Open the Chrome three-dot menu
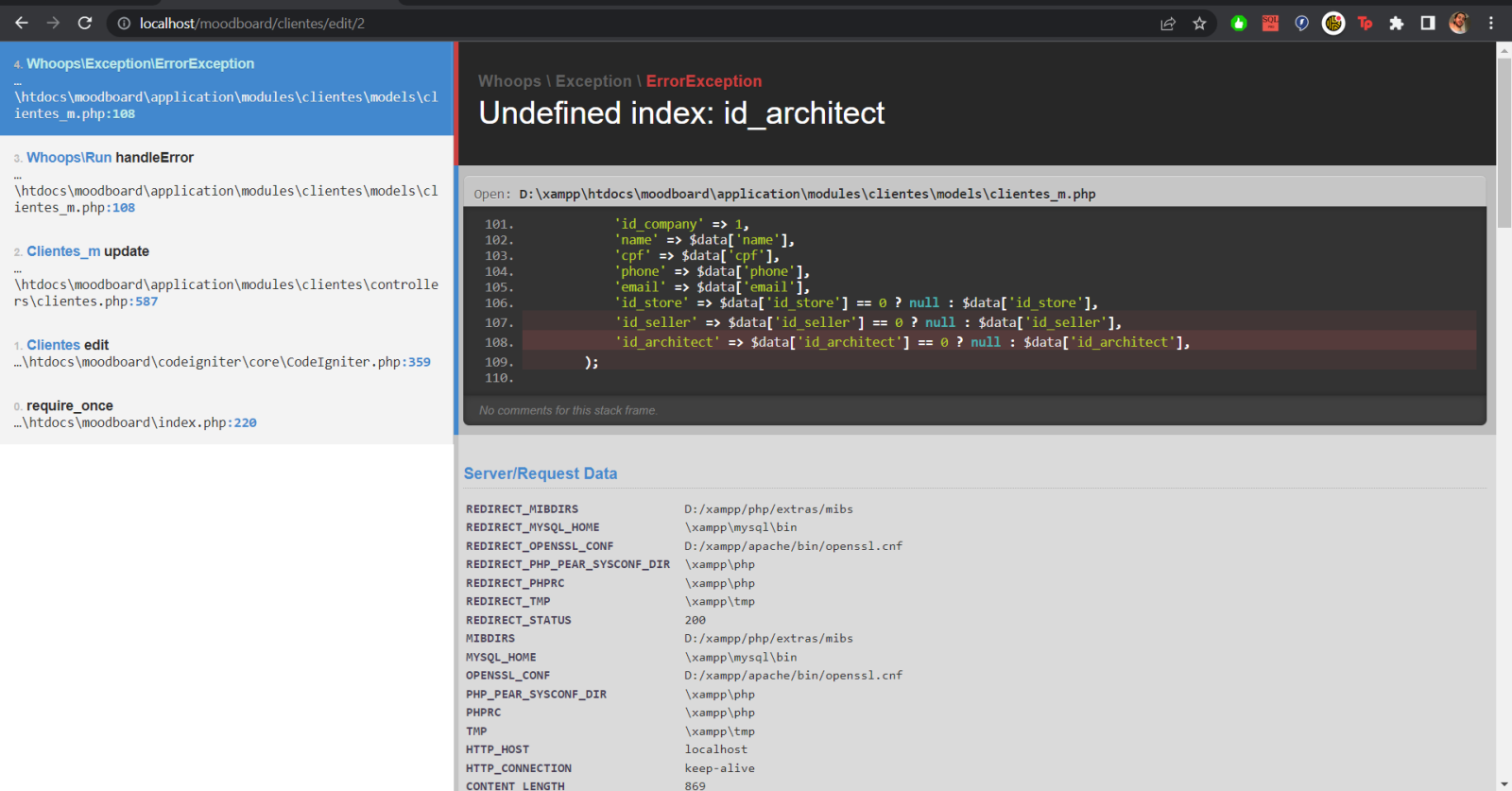The height and width of the screenshot is (791, 1512). [x=1491, y=24]
